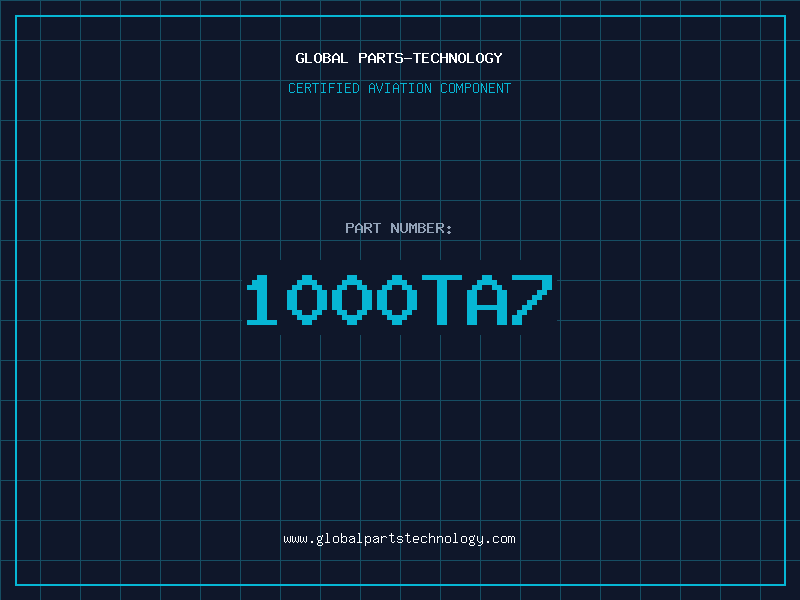This screenshot has height=600, width=800.
Task: Click the word 'AVIATION' in the subtitle
Action: pos(399,88)
